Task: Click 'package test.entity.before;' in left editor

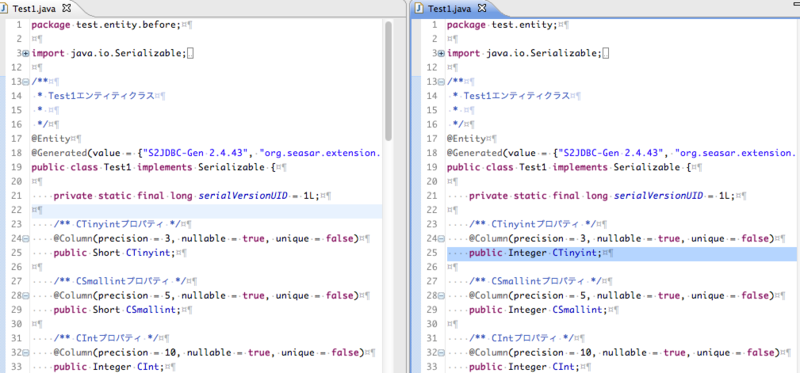Action: pos(106,24)
